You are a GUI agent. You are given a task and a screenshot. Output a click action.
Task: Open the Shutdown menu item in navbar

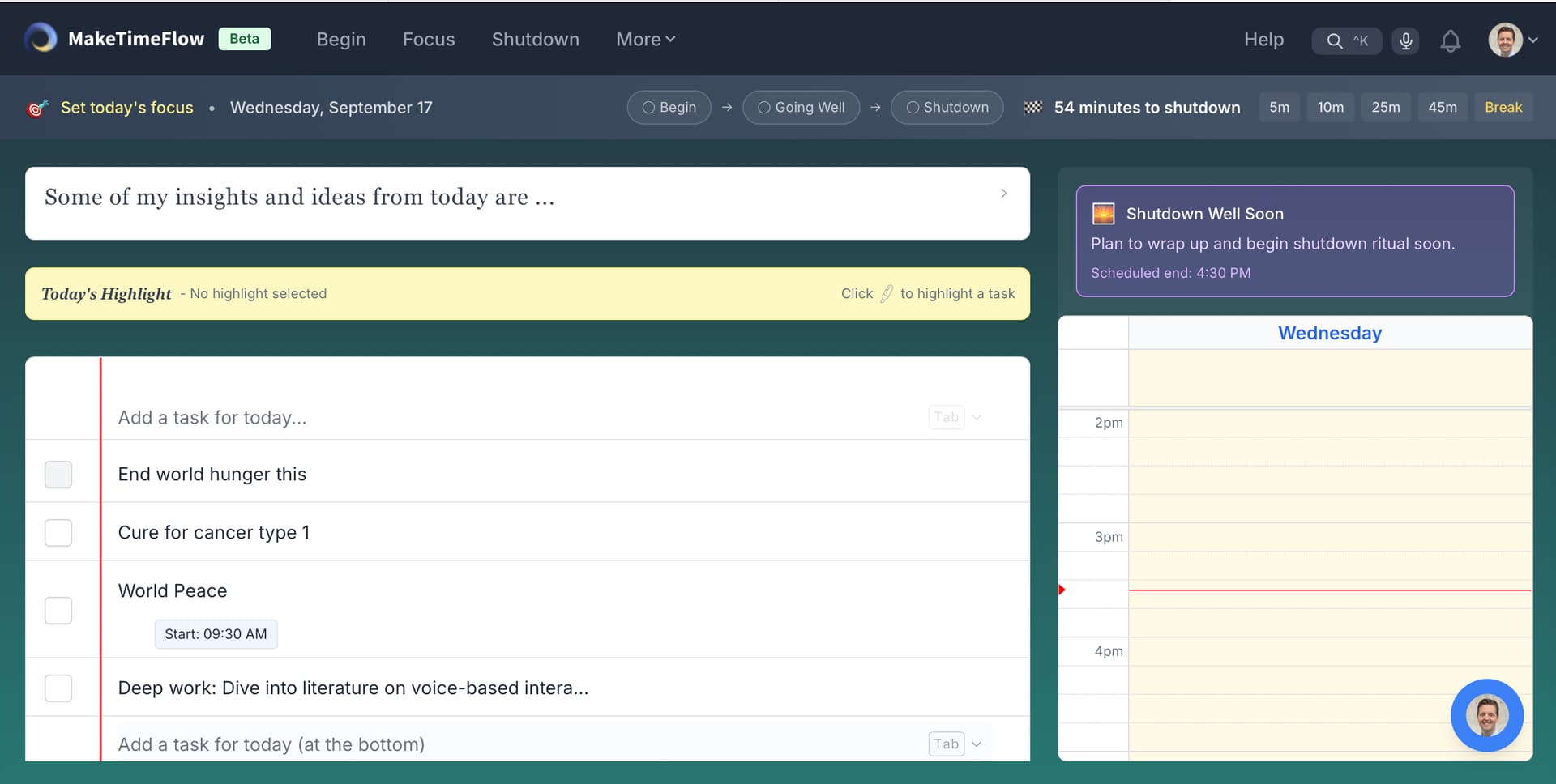535,40
